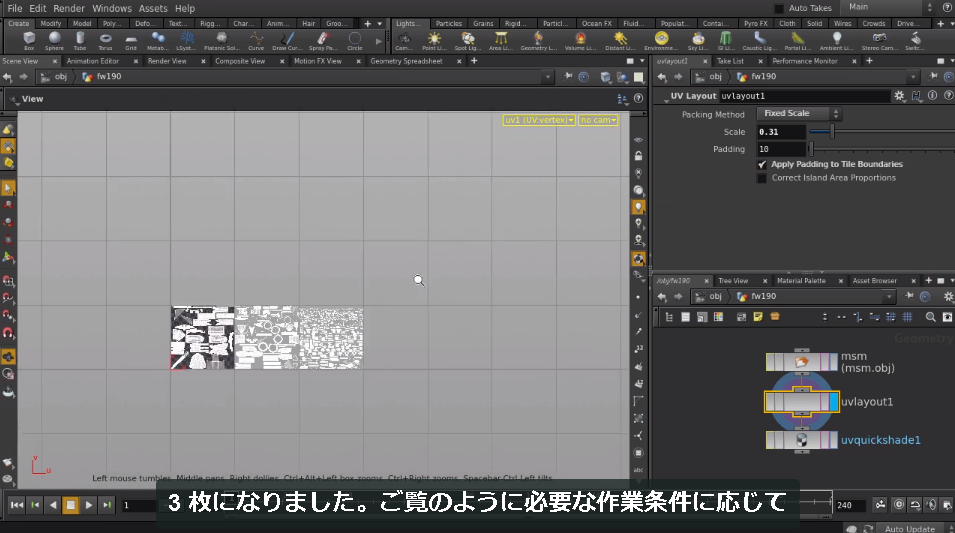Toggle the uvlayout1 node display flag
This screenshot has width=955, height=533.
(x=833, y=402)
